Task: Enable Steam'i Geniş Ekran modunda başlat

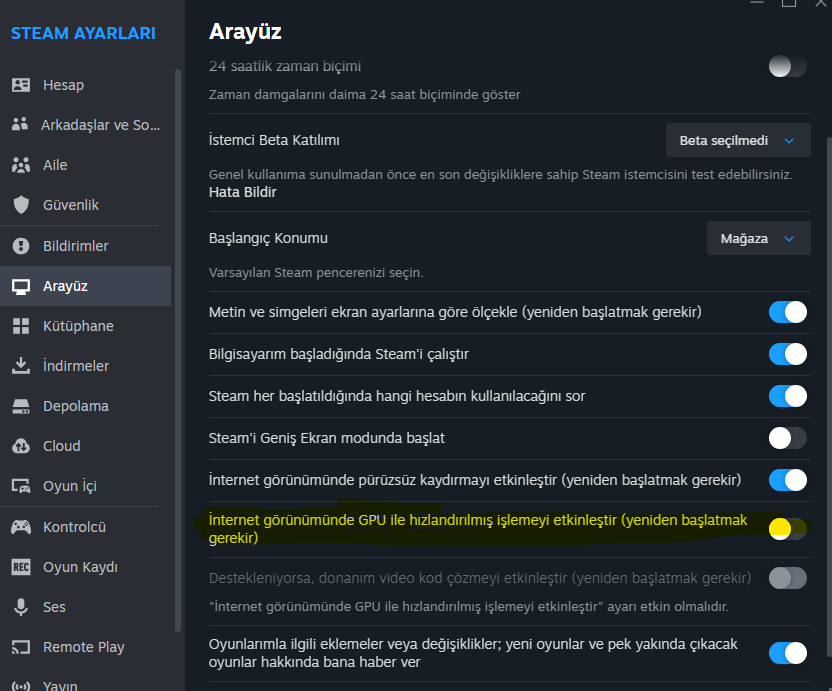Action: point(787,438)
